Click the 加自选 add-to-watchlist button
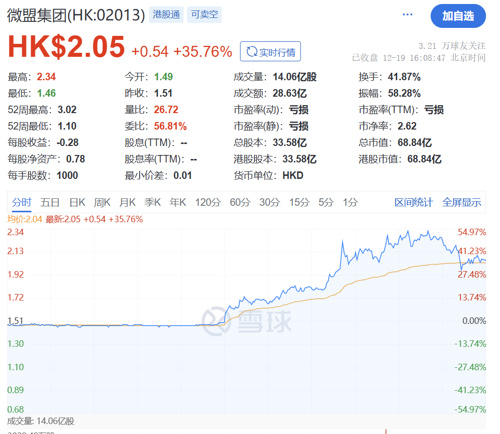500x434 pixels. click(458, 16)
